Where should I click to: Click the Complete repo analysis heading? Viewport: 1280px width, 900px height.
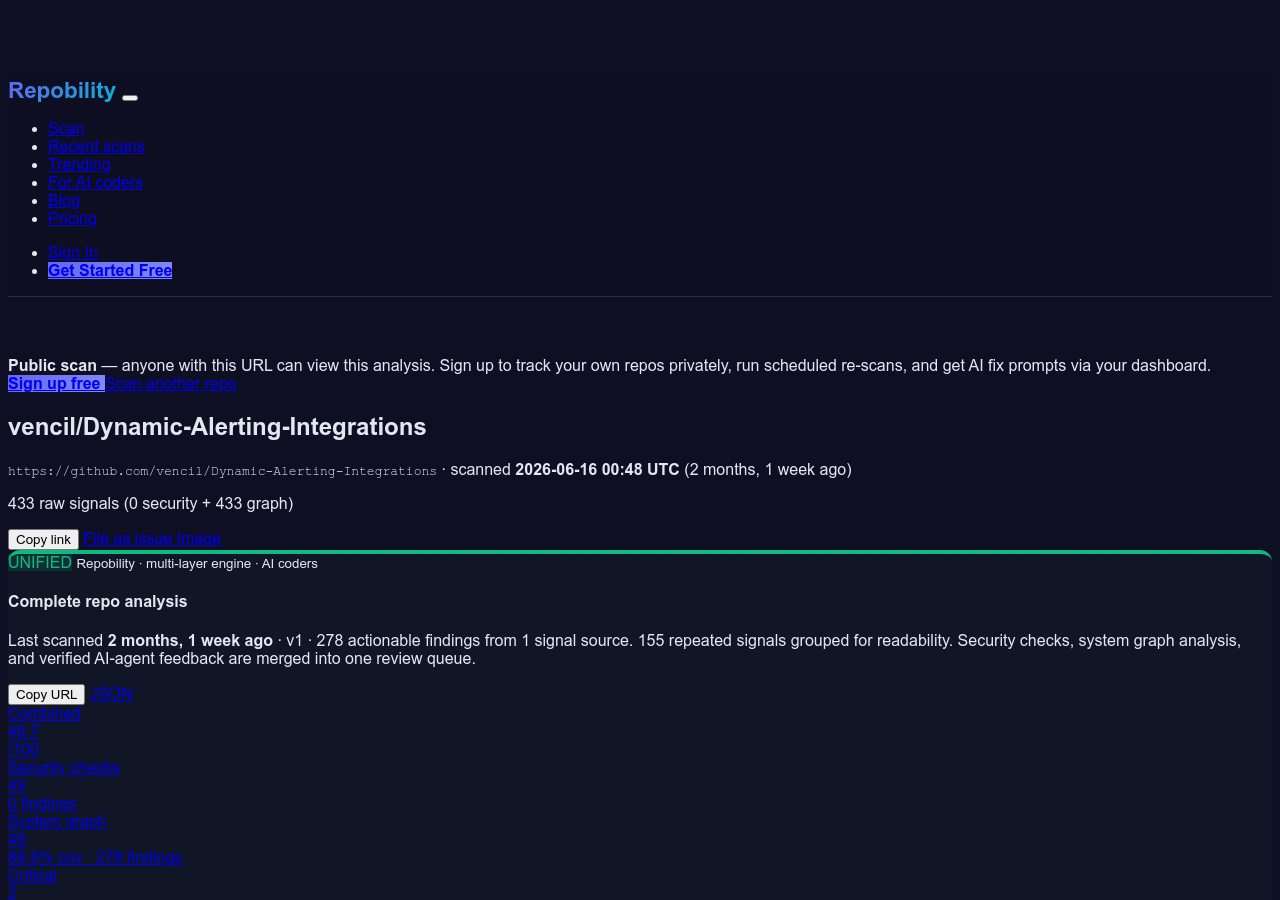[98, 601]
